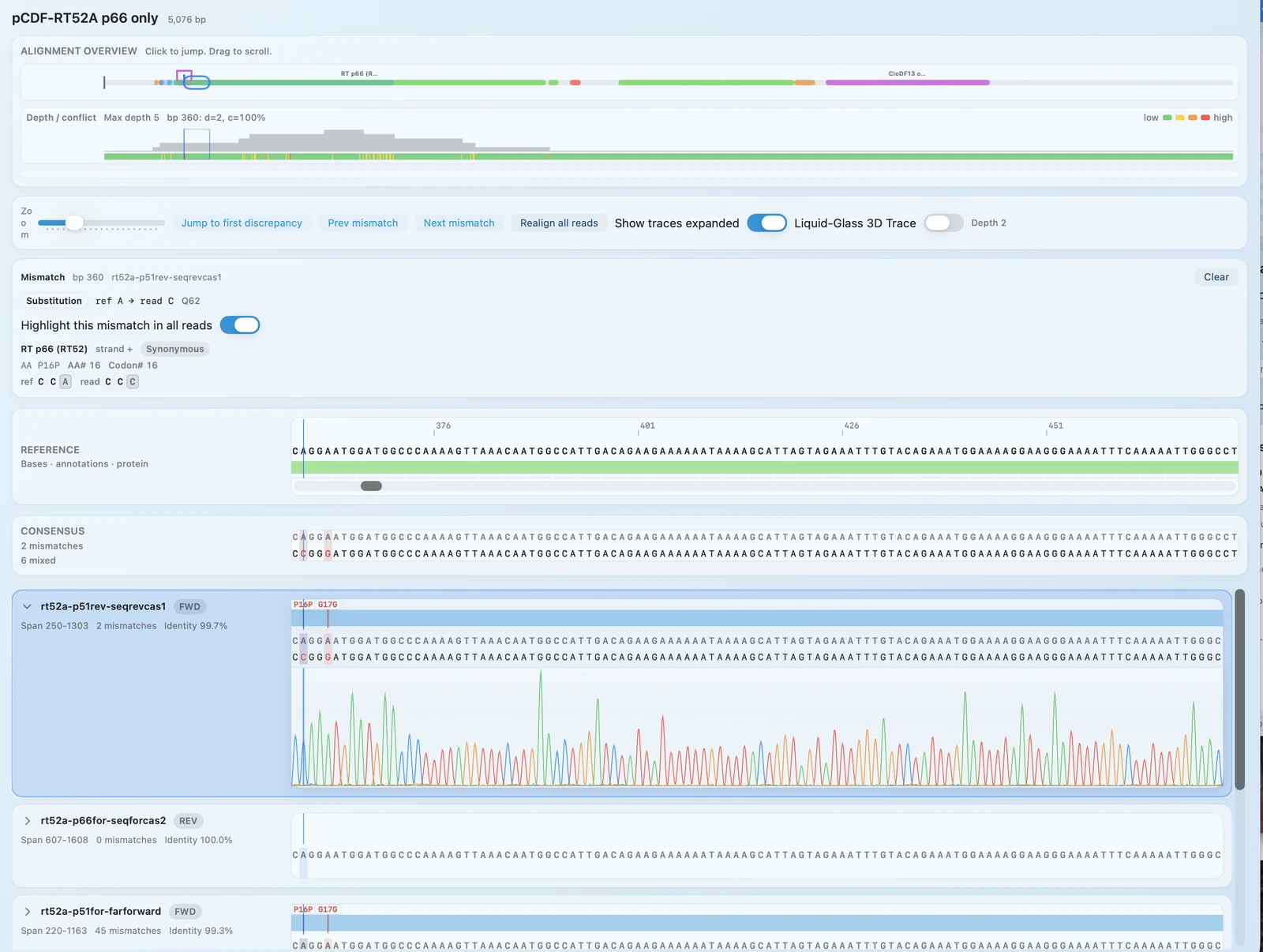Screen dimensions: 1263x952
Task: Toggle Highlight this mismatch in all reads
Action: pos(240,325)
